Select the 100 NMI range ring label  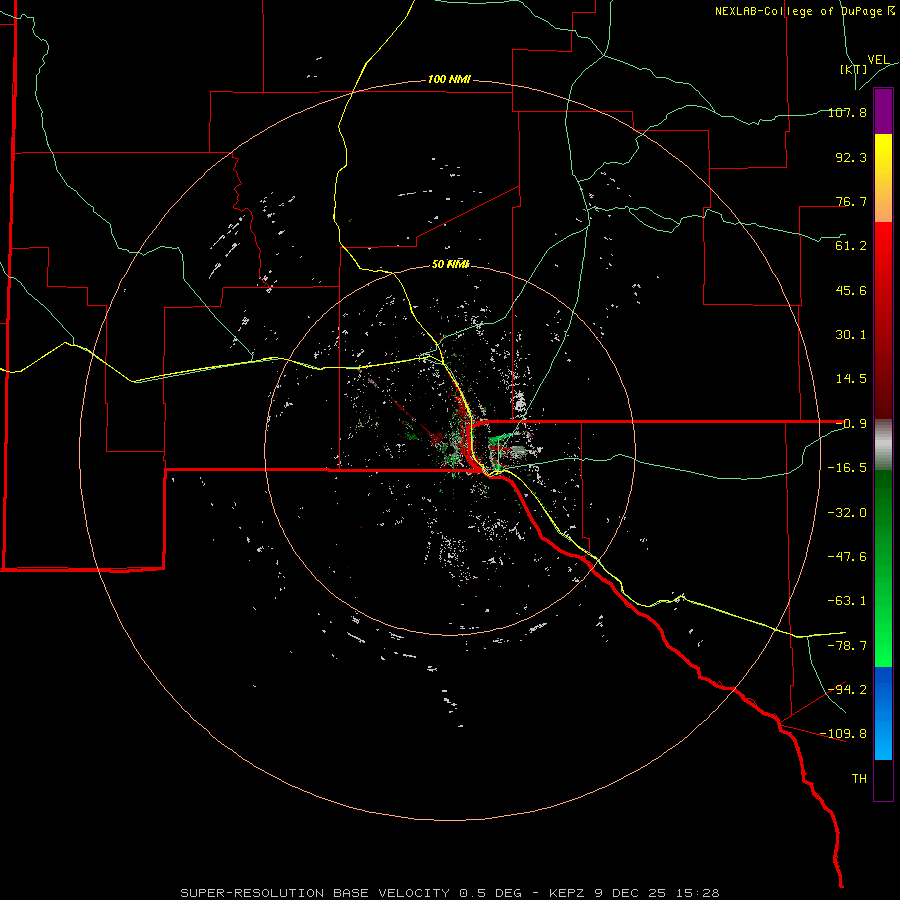coord(449,79)
